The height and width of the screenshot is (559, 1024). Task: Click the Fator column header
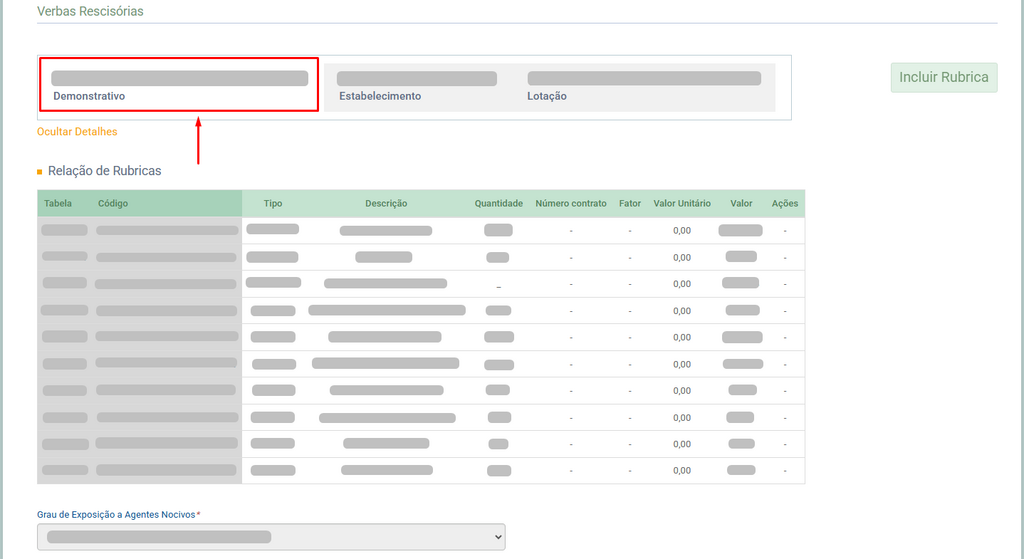630,203
